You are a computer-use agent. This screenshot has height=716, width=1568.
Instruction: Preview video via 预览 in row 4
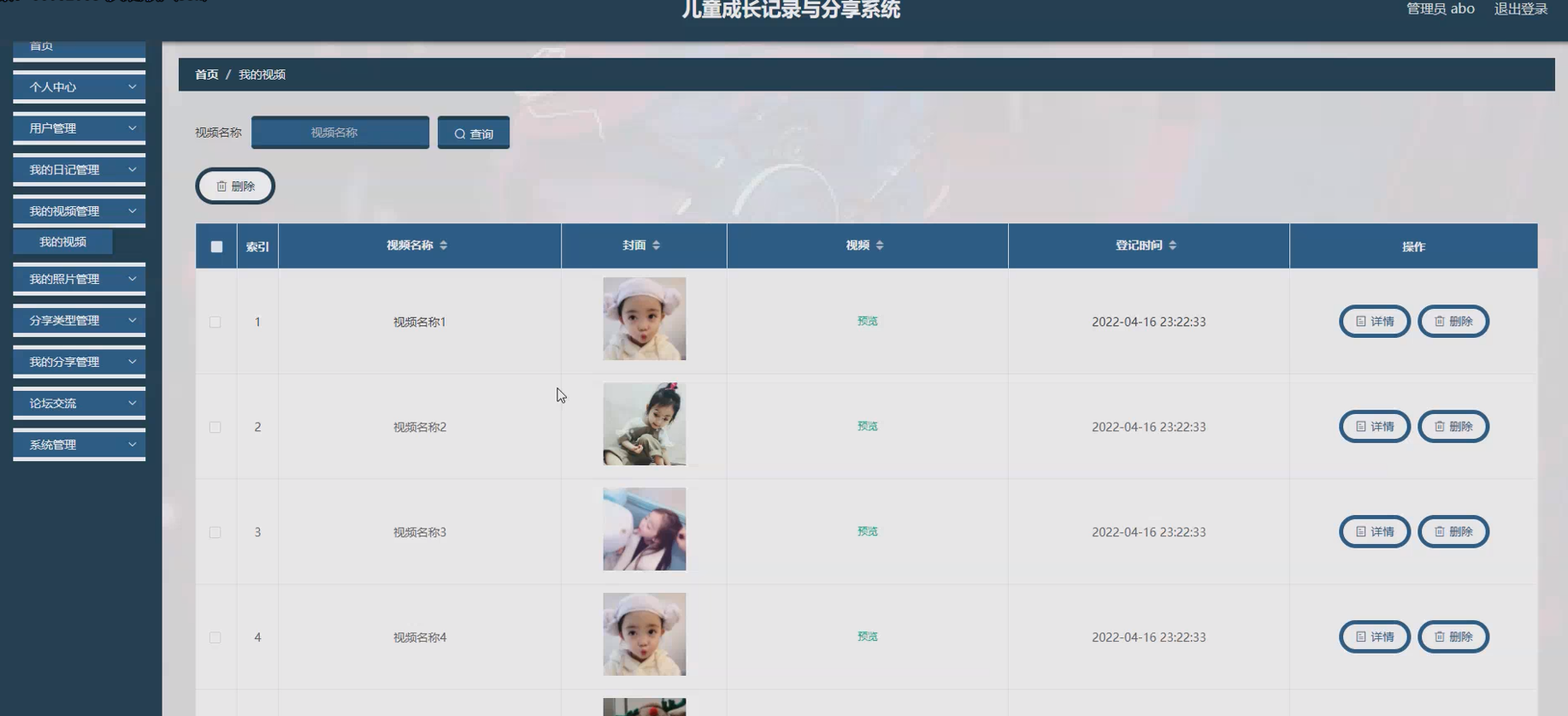(x=867, y=637)
